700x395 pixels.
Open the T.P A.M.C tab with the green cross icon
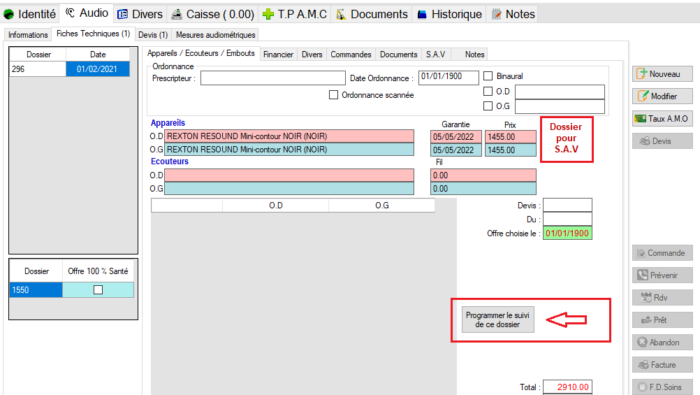tap(295, 14)
